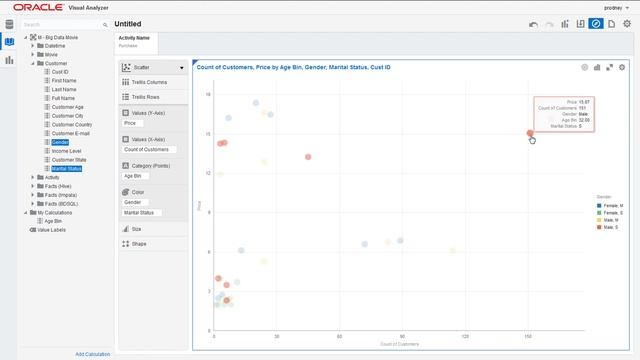640x360 pixels.
Task: Click the new page document icon
Action: (611, 24)
